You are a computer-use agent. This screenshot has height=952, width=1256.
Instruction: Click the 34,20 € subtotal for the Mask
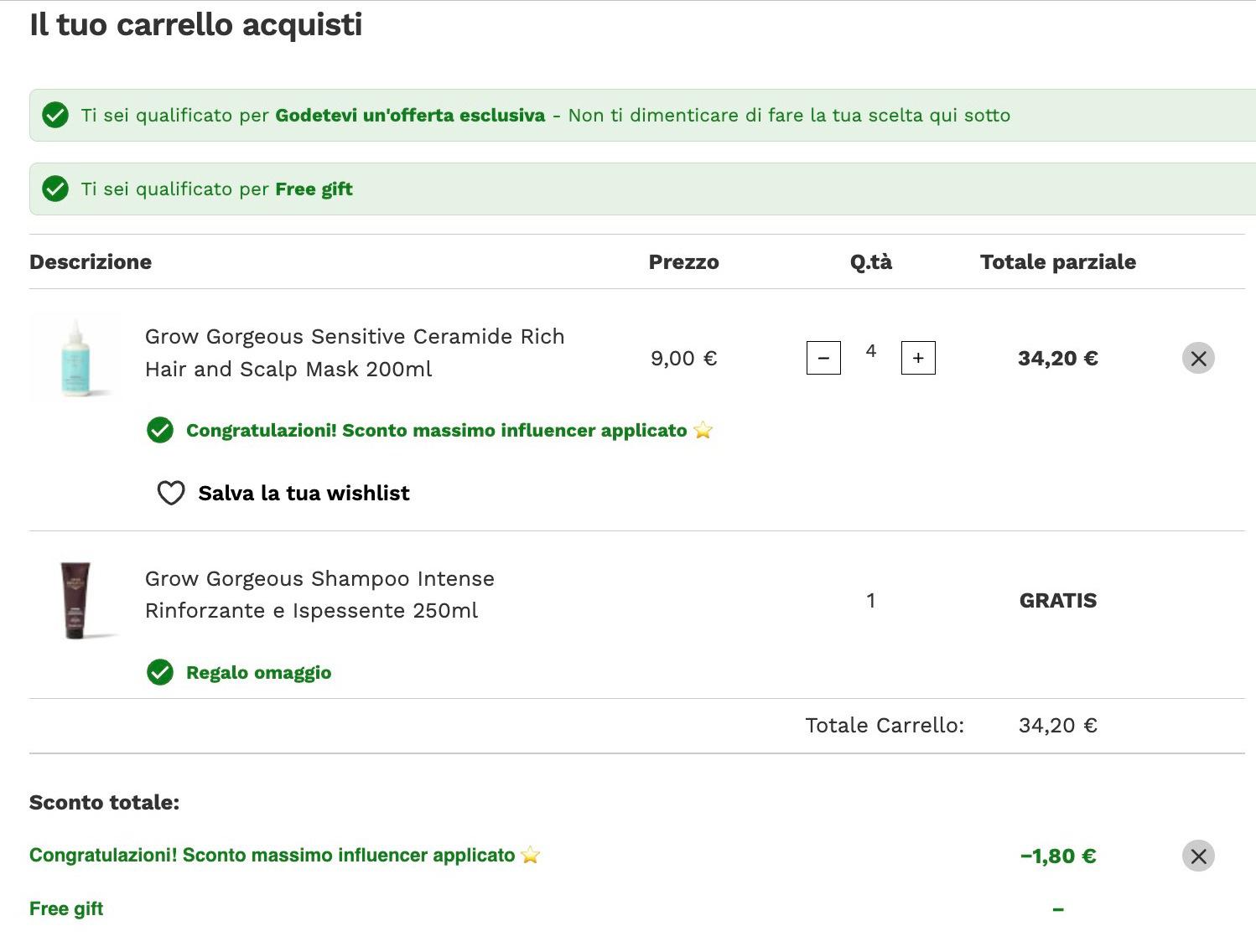tap(1058, 359)
